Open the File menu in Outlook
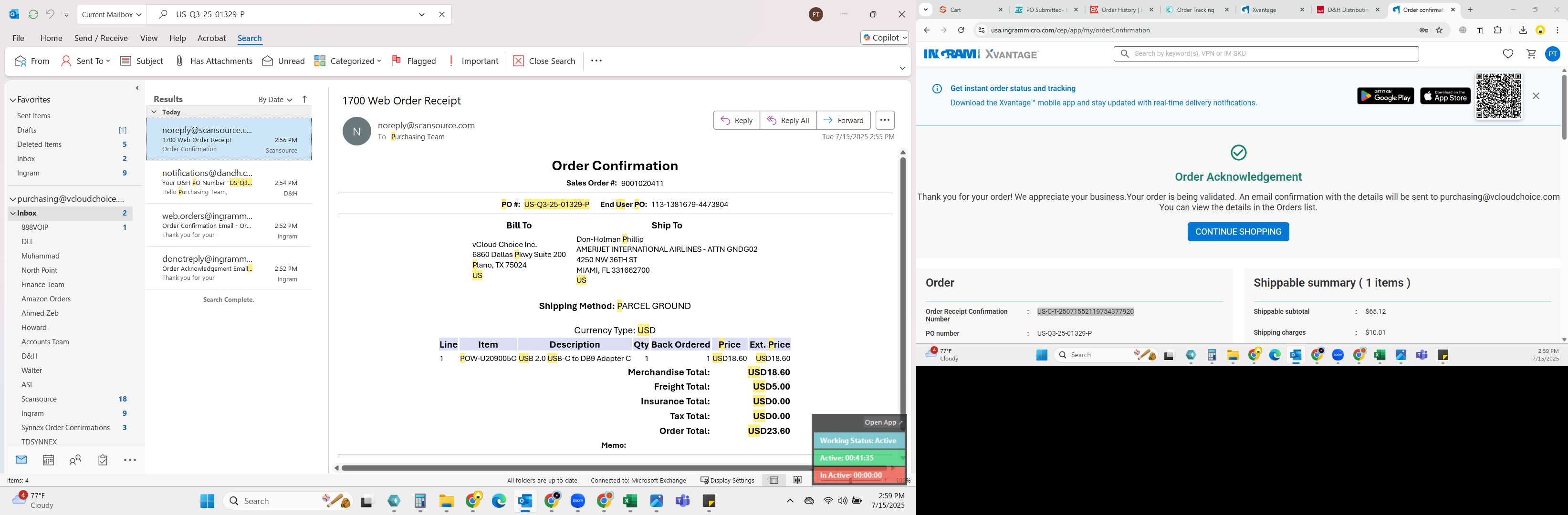The image size is (1568, 515). click(x=18, y=38)
